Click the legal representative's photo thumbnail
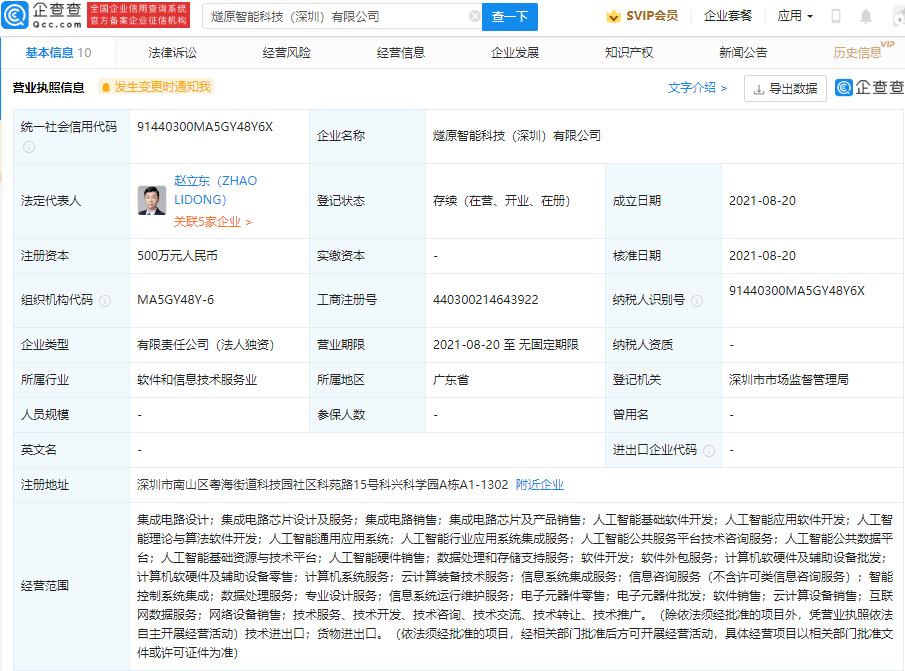This screenshot has height=671, width=905. [x=152, y=200]
